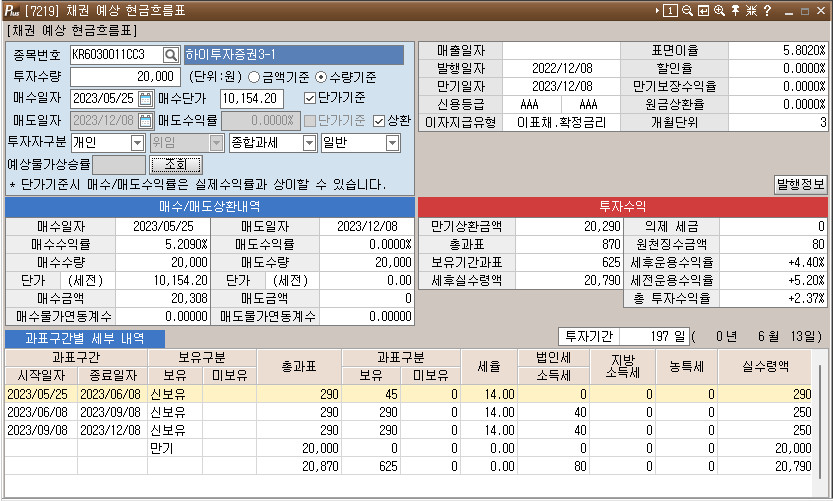Click the small triangle arrow before boxed 1
Image resolution: width=833 pixels, height=501 pixels.
pos(658,10)
